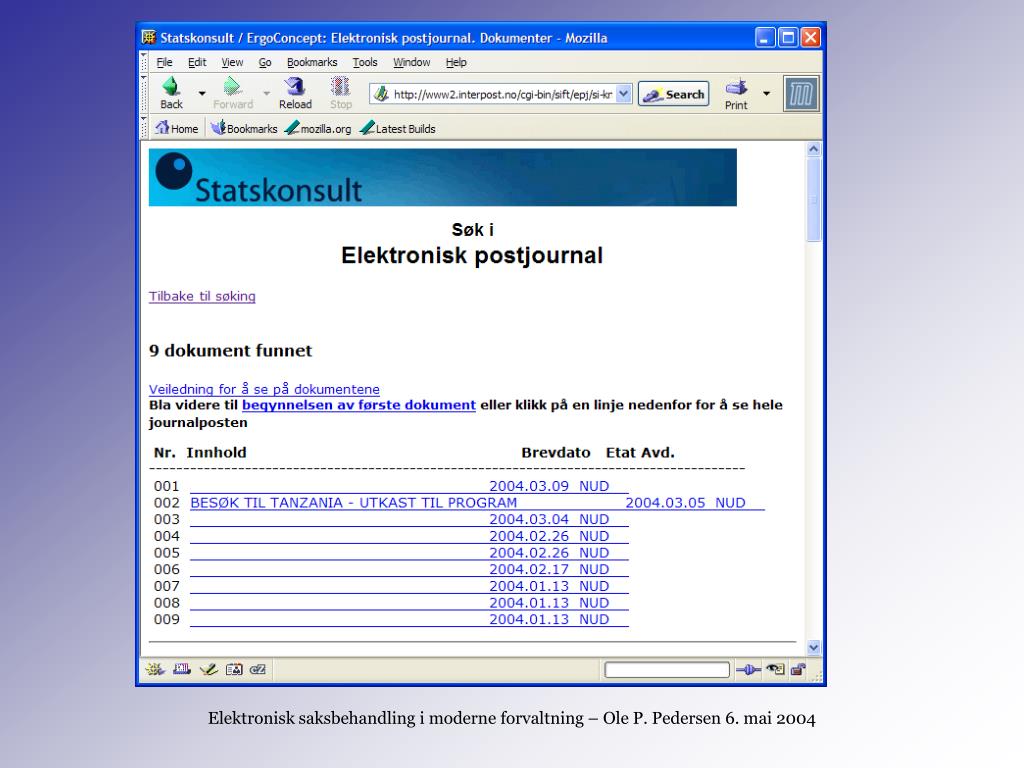Click the '9 dokument funnet' heading
1024x768 pixels.
(231, 351)
